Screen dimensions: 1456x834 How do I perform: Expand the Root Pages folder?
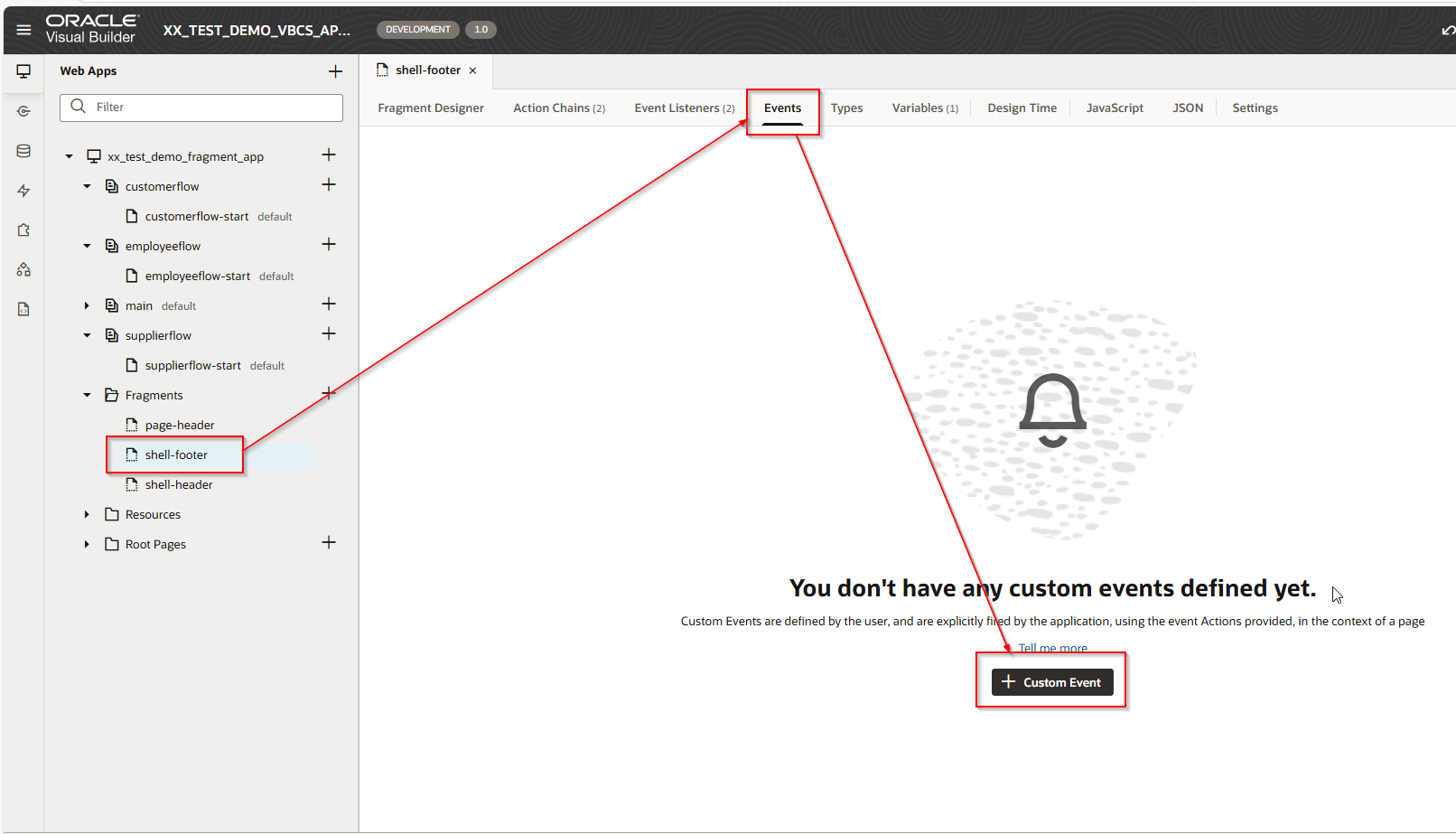87,543
